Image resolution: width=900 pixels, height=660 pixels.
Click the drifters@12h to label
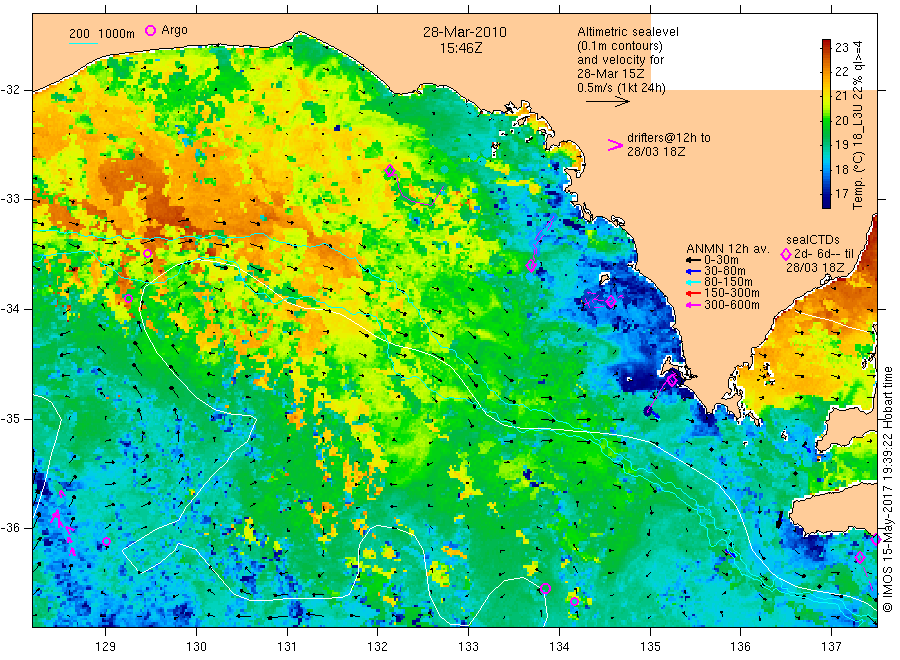click(x=669, y=138)
